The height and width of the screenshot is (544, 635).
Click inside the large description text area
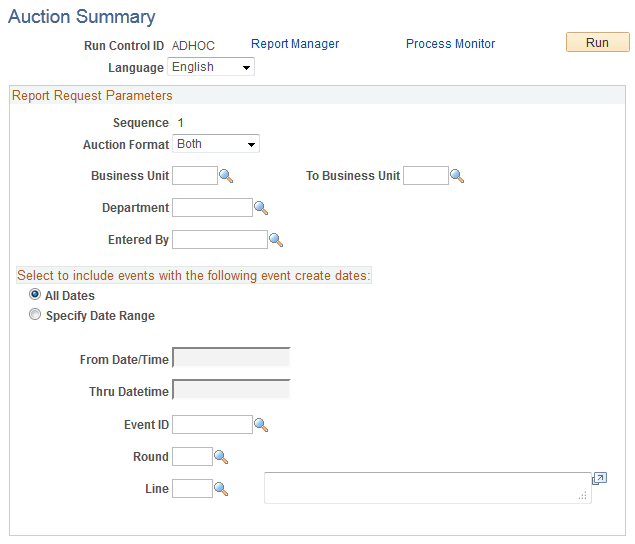pos(428,488)
